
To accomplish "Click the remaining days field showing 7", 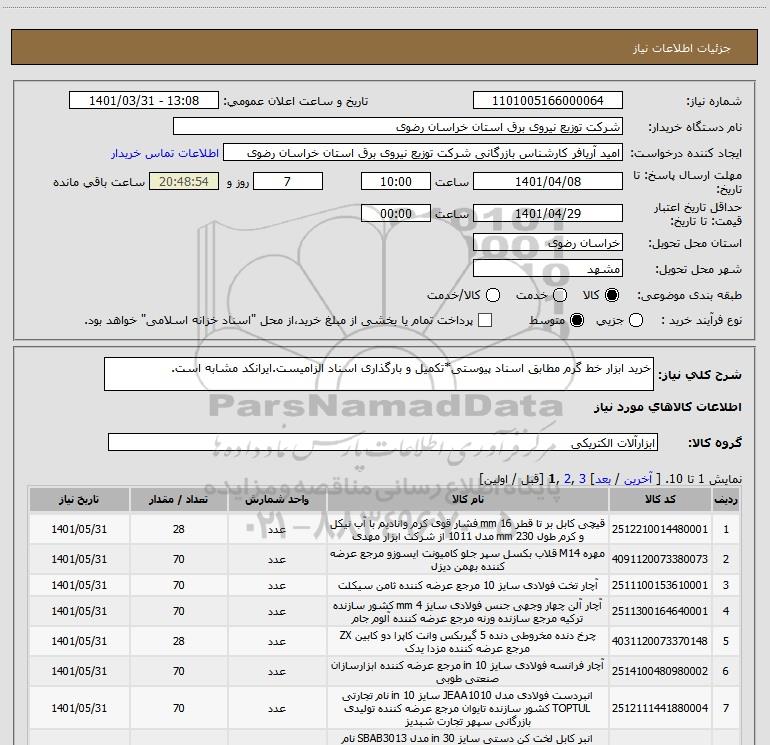I will click(288, 181).
